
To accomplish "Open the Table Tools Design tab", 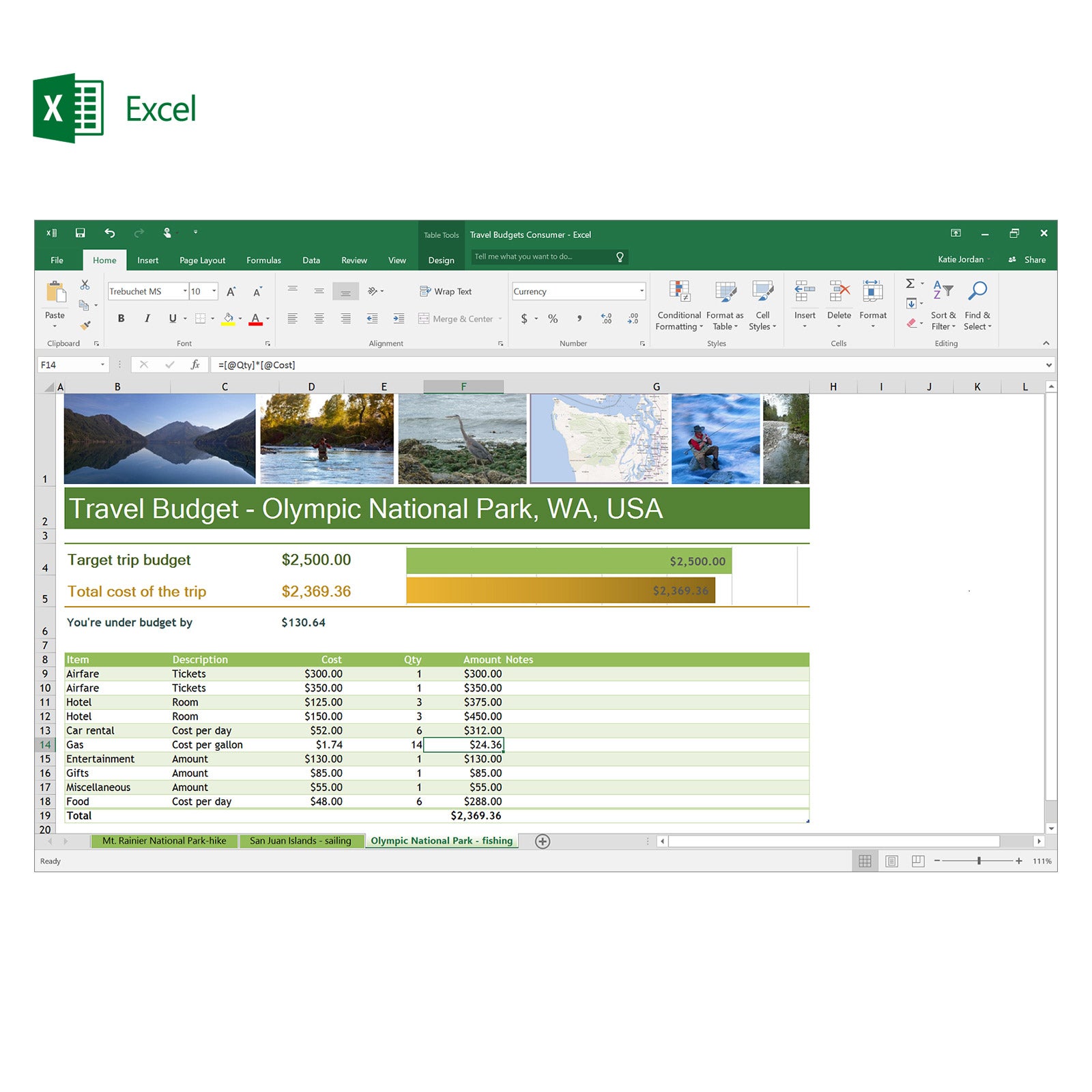I will [x=441, y=260].
